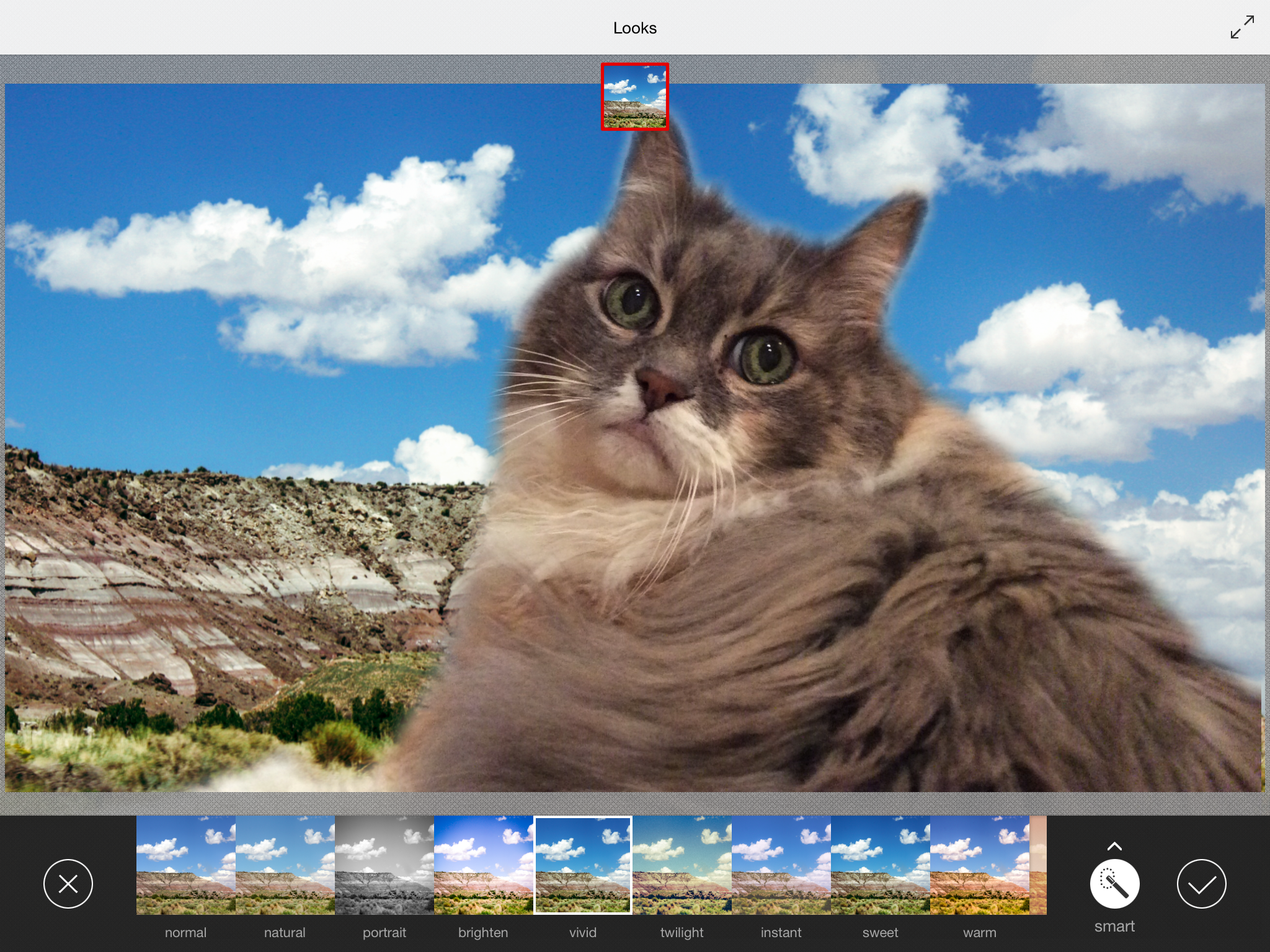
Task: Tap the 'instant' label text
Action: coord(781,933)
